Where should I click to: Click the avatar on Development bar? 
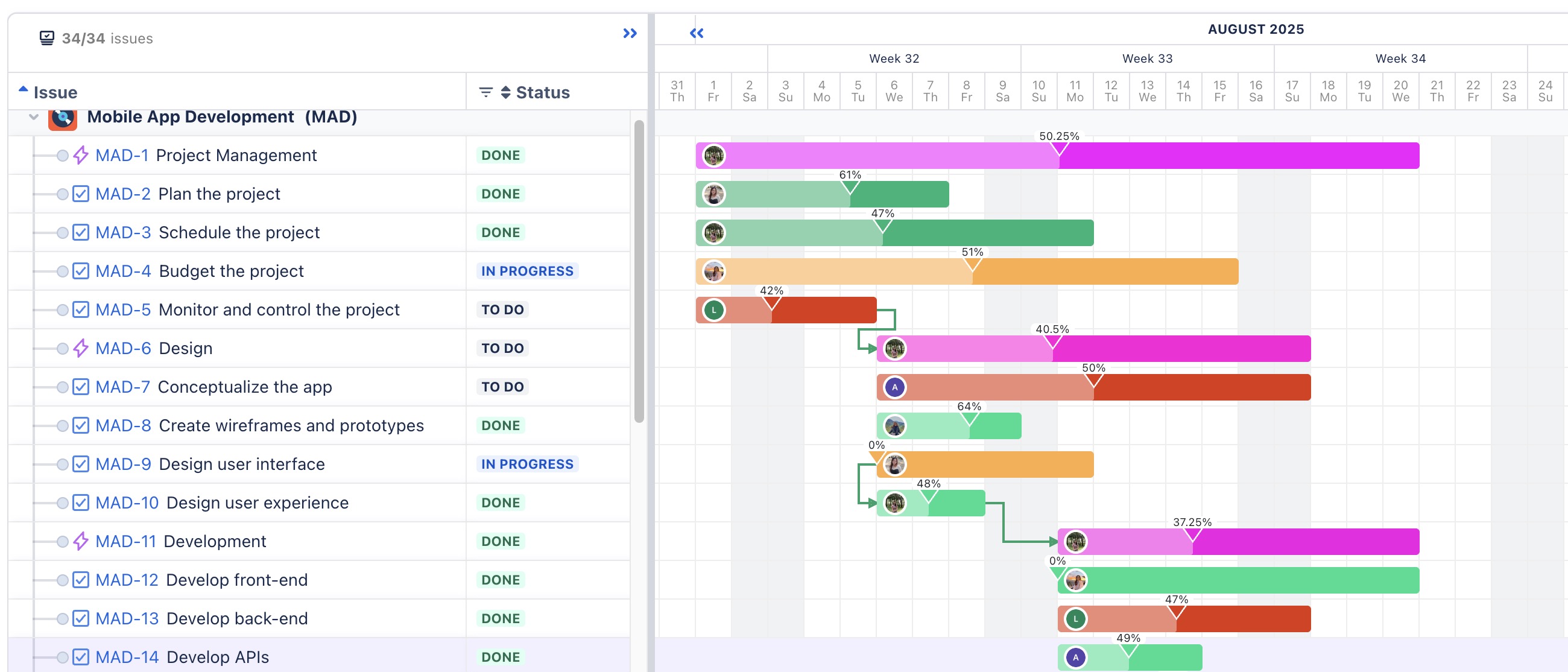coord(1075,542)
